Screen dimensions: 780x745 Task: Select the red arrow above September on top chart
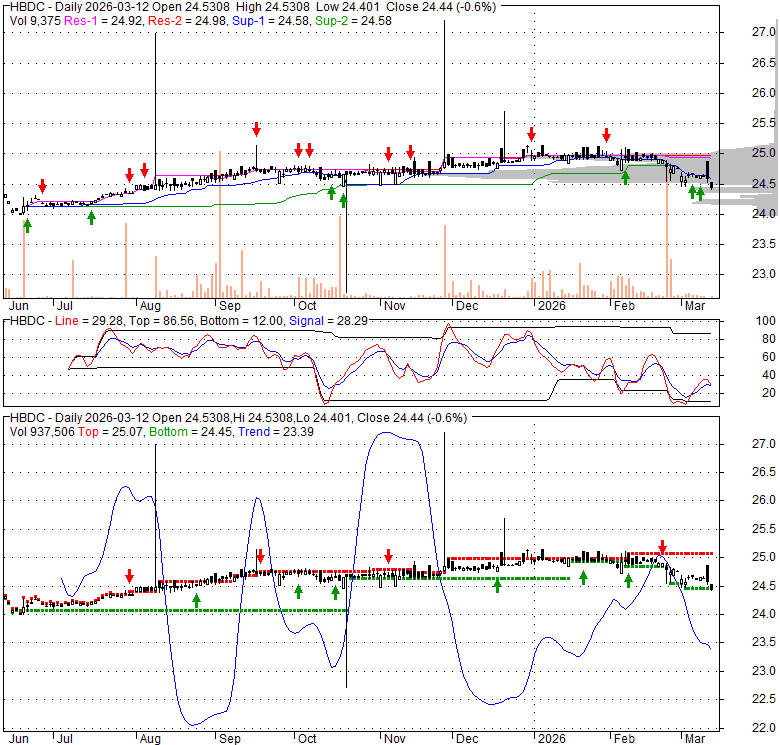coord(256,129)
